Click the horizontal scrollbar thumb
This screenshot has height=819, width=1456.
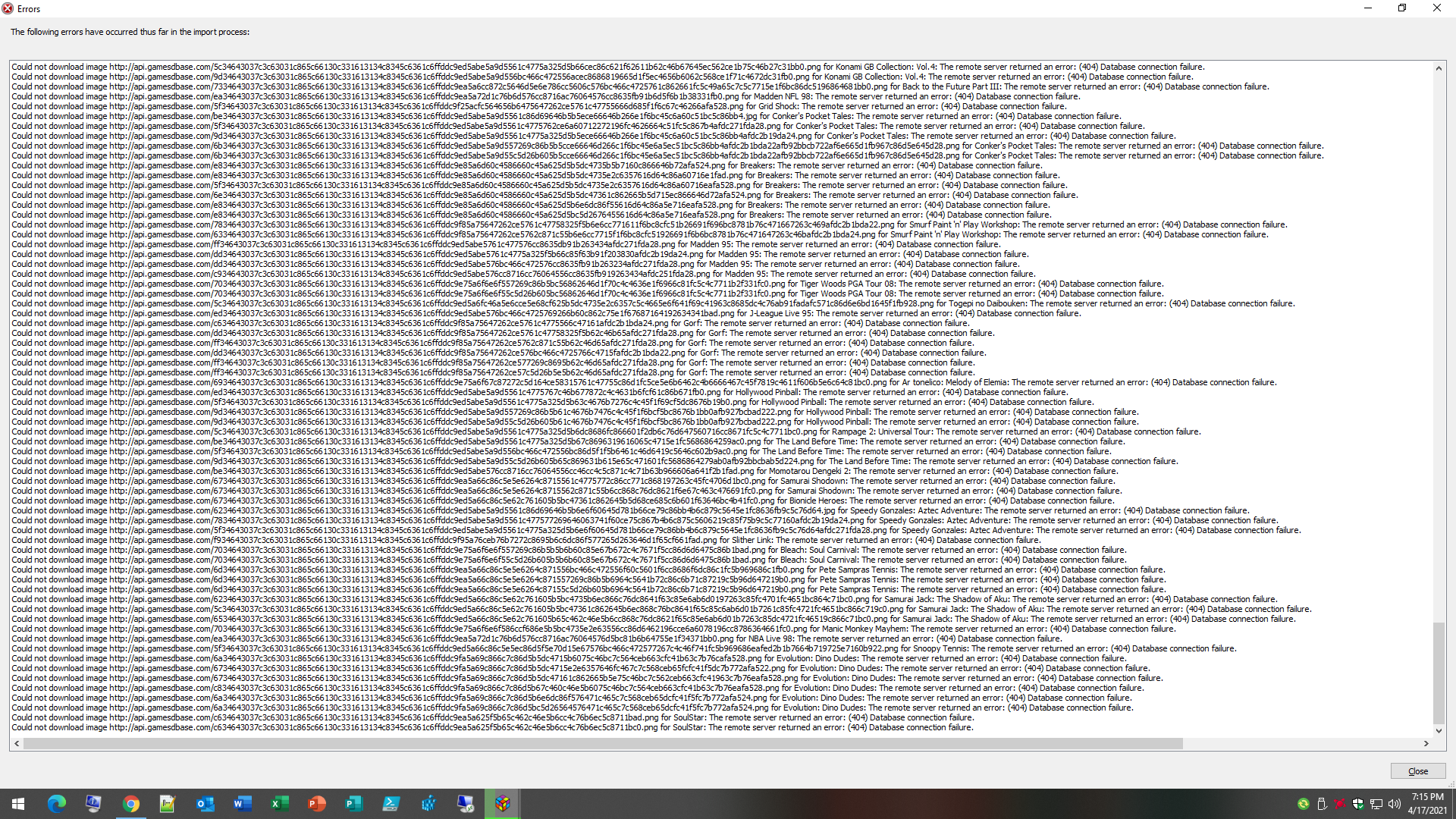(x=603, y=744)
